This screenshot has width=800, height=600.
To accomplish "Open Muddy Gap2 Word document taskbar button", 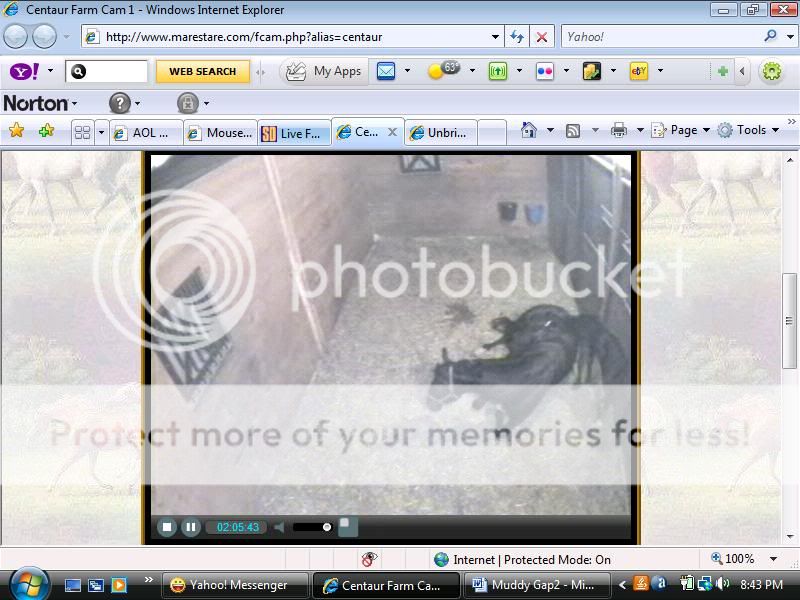I will click(x=536, y=585).
